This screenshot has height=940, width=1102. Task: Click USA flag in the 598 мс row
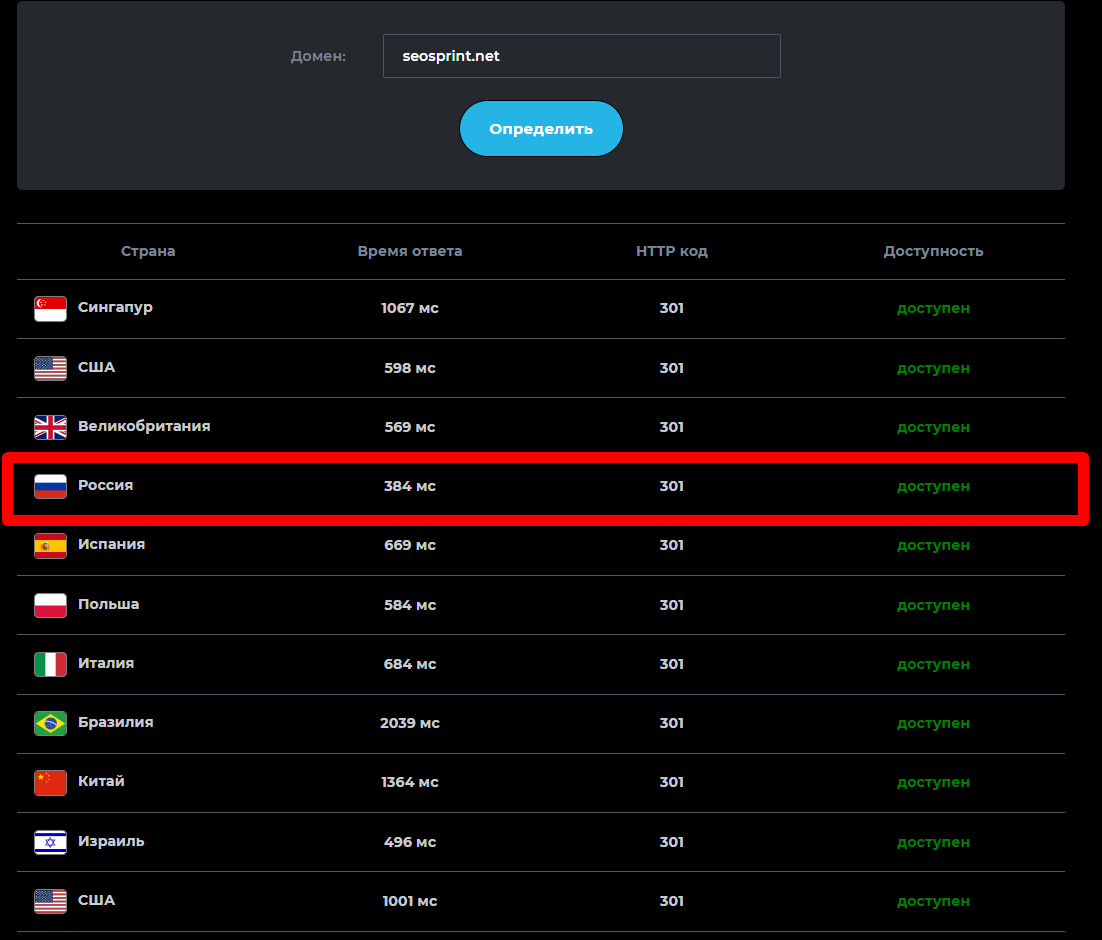click(50, 368)
